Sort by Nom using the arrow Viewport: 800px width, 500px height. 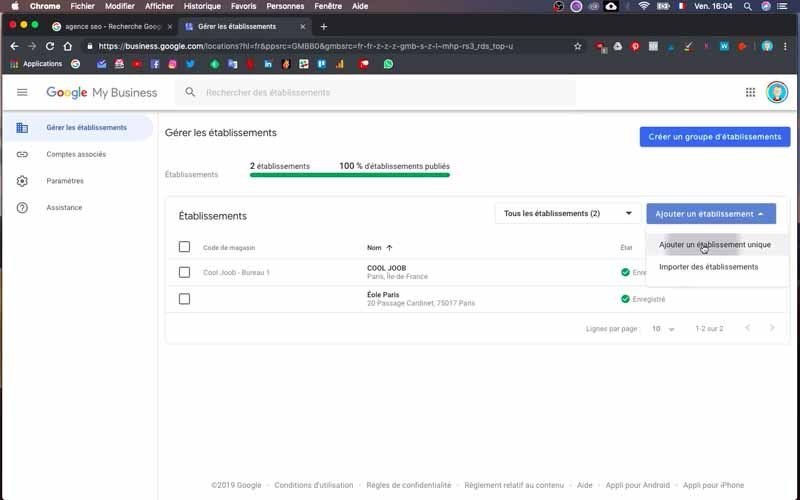(x=389, y=247)
